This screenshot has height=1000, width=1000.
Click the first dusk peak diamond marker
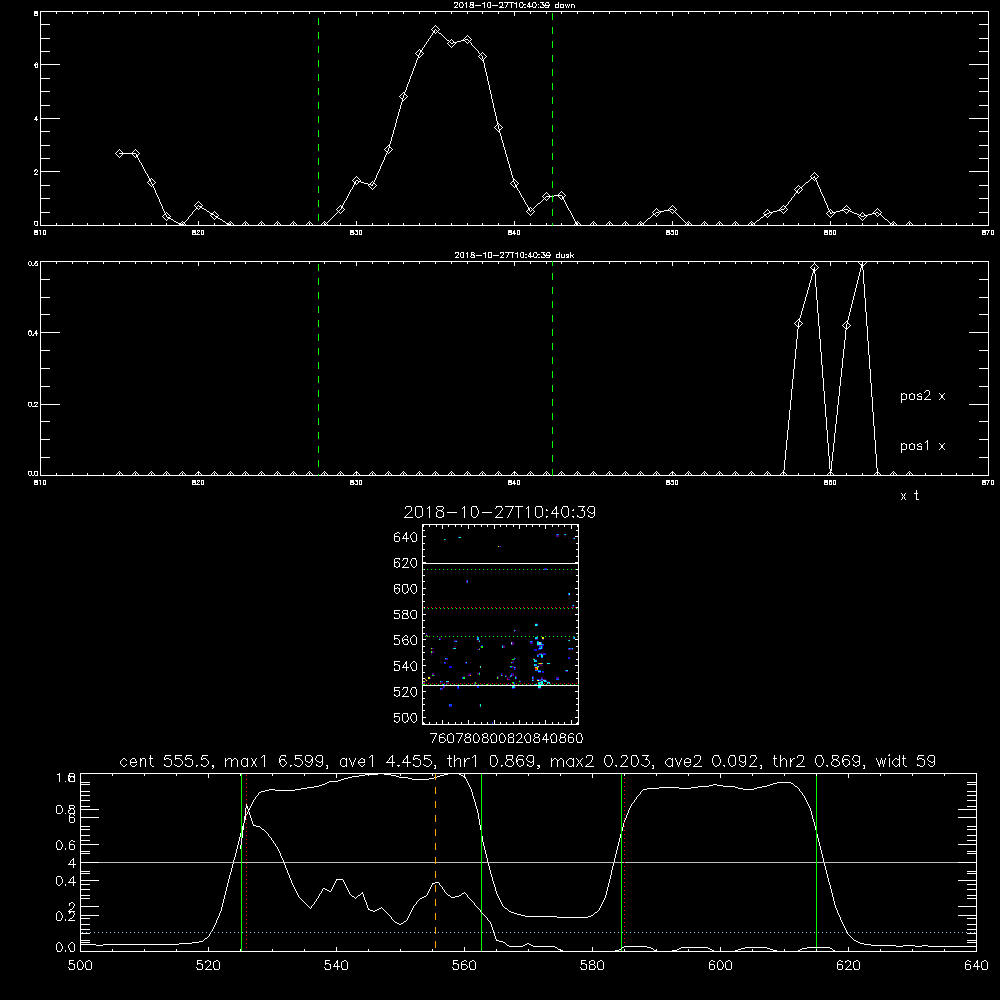click(814, 267)
